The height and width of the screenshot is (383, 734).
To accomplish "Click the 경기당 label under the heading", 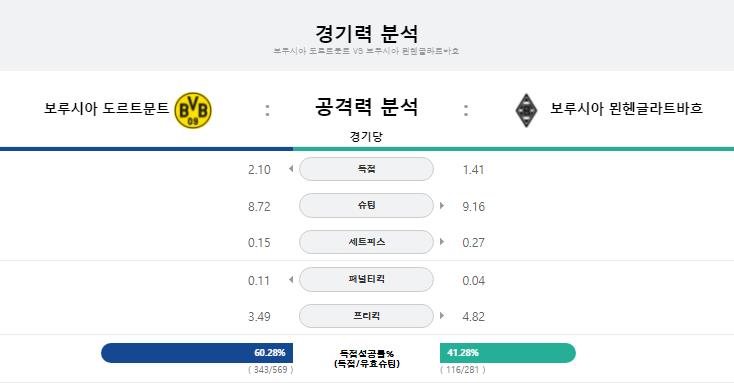I will pos(366,137).
